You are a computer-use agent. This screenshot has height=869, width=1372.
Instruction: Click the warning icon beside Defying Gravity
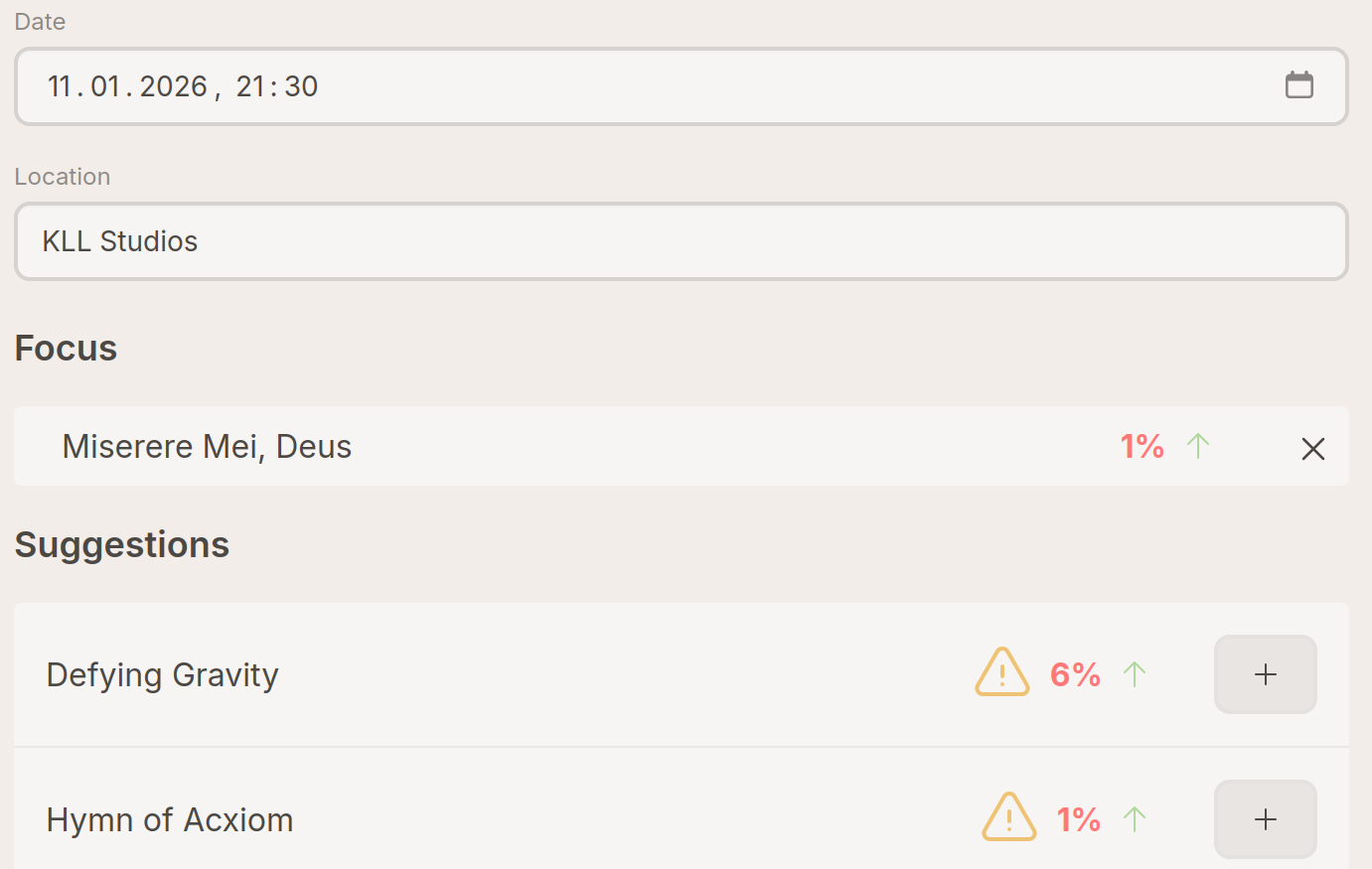[1001, 672]
